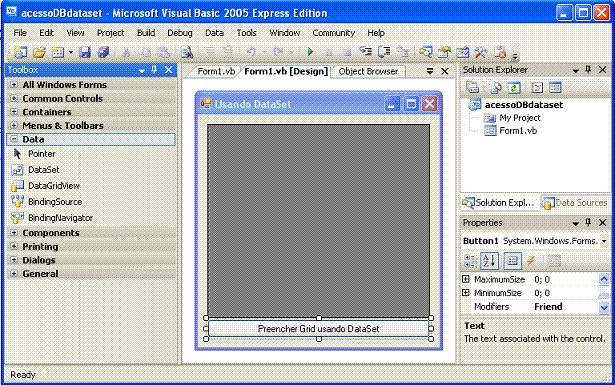Select the BindingSource toolbox item
Screen dimensions: 615x385
(x=91, y=202)
